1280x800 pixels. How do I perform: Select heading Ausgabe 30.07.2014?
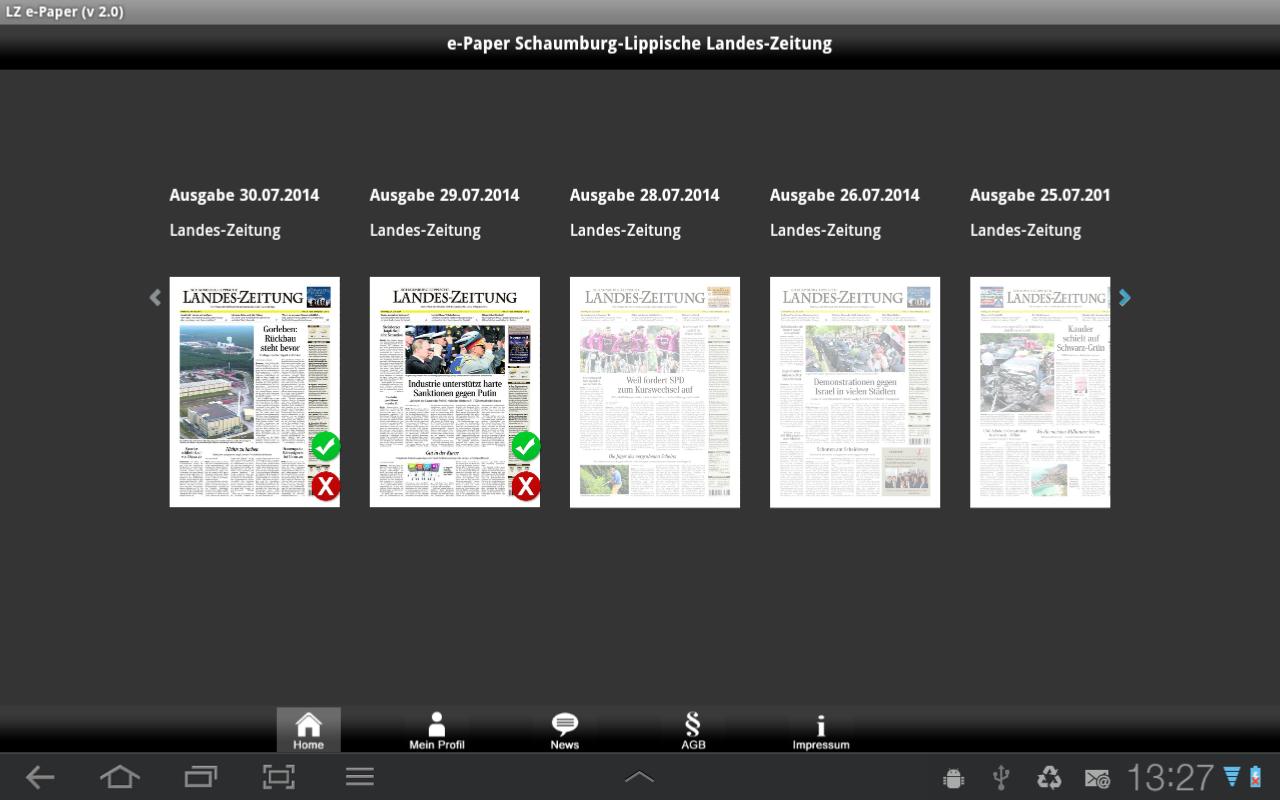pos(244,195)
